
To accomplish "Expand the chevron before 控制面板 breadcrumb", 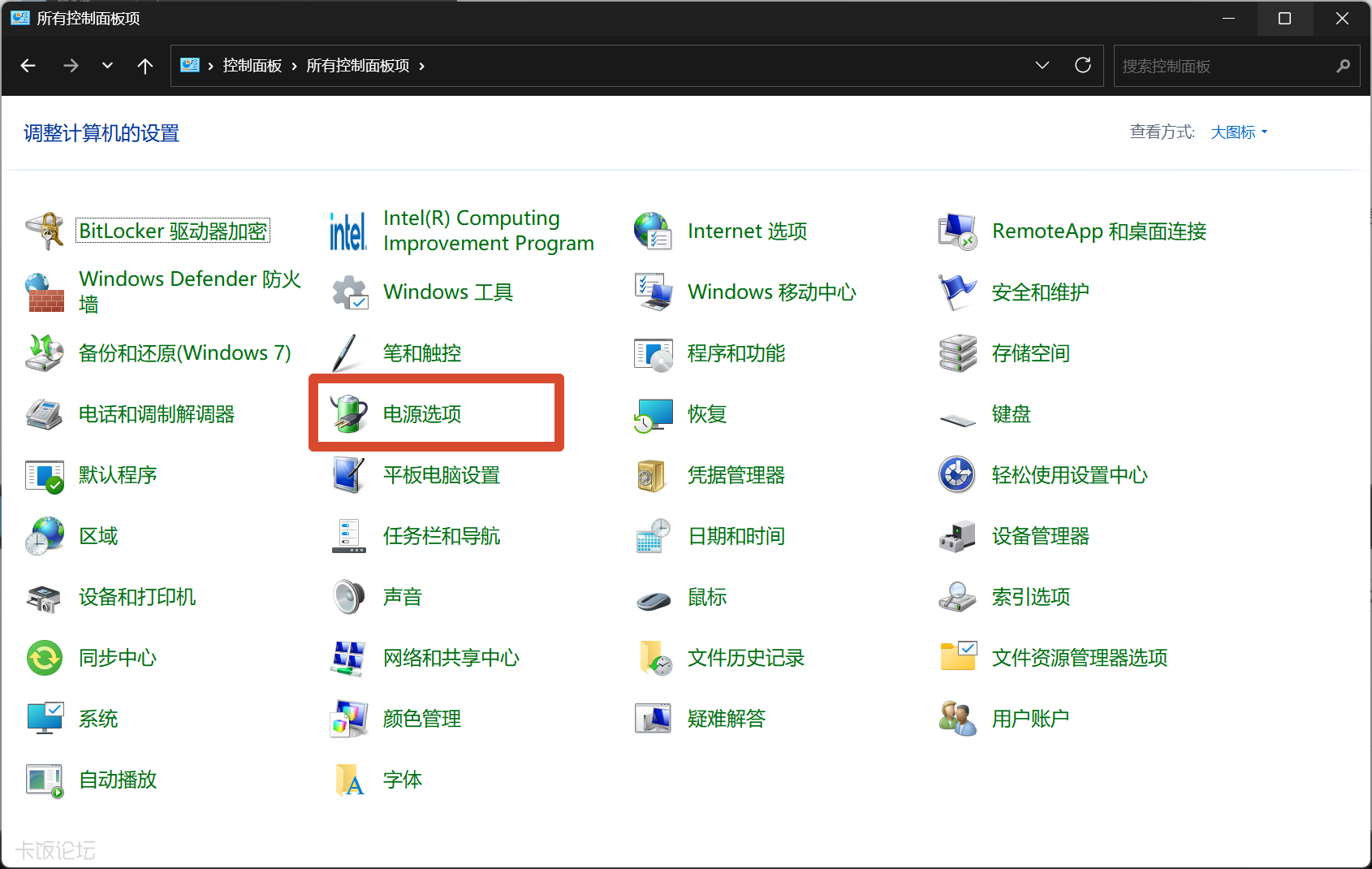I will tap(210, 66).
